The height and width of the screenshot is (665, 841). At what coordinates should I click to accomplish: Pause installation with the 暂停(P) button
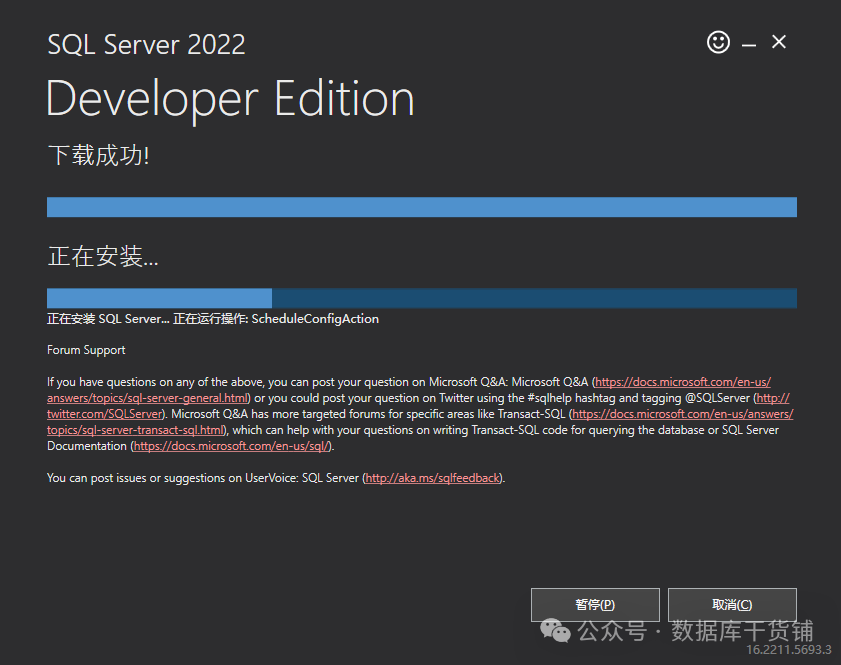click(x=595, y=604)
